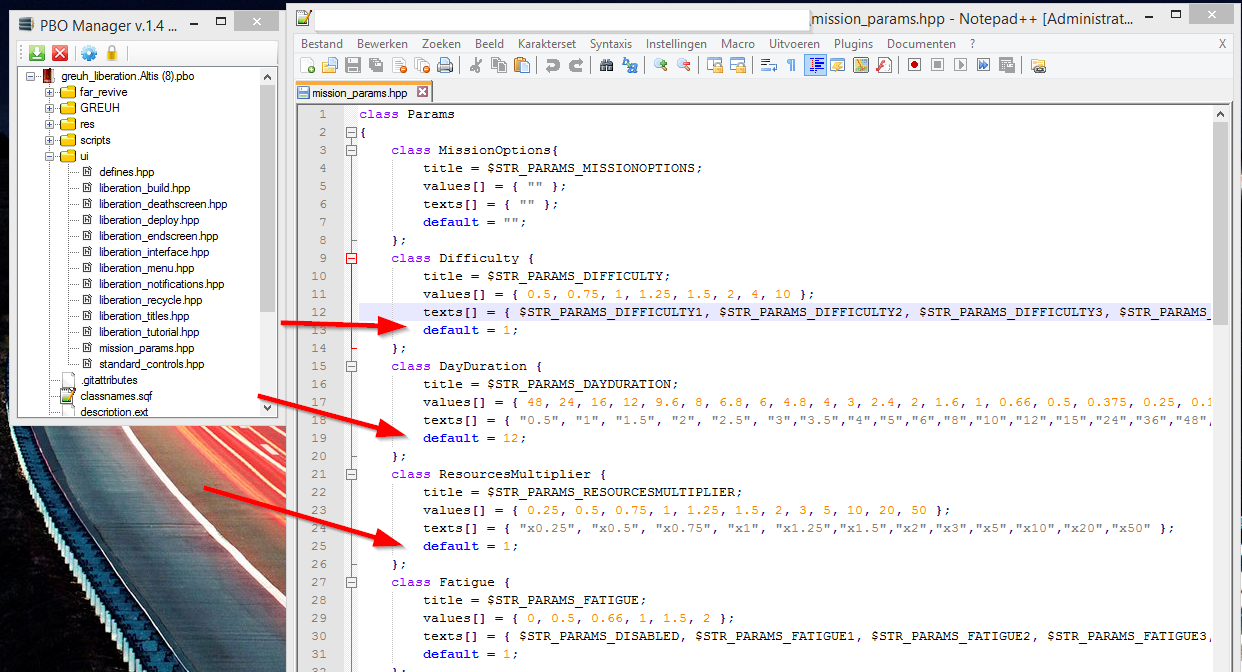Zoom in using the magnifier plus icon
This screenshot has width=1242, height=672.
point(661,65)
